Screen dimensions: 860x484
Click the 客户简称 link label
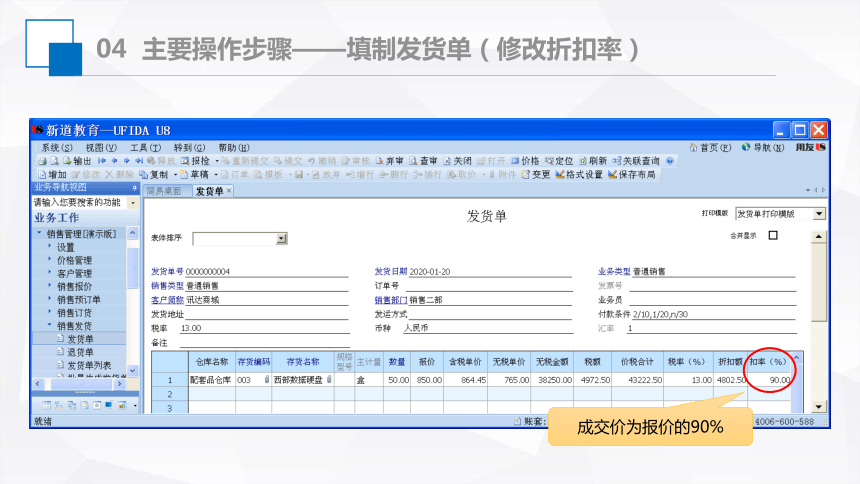coord(167,300)
